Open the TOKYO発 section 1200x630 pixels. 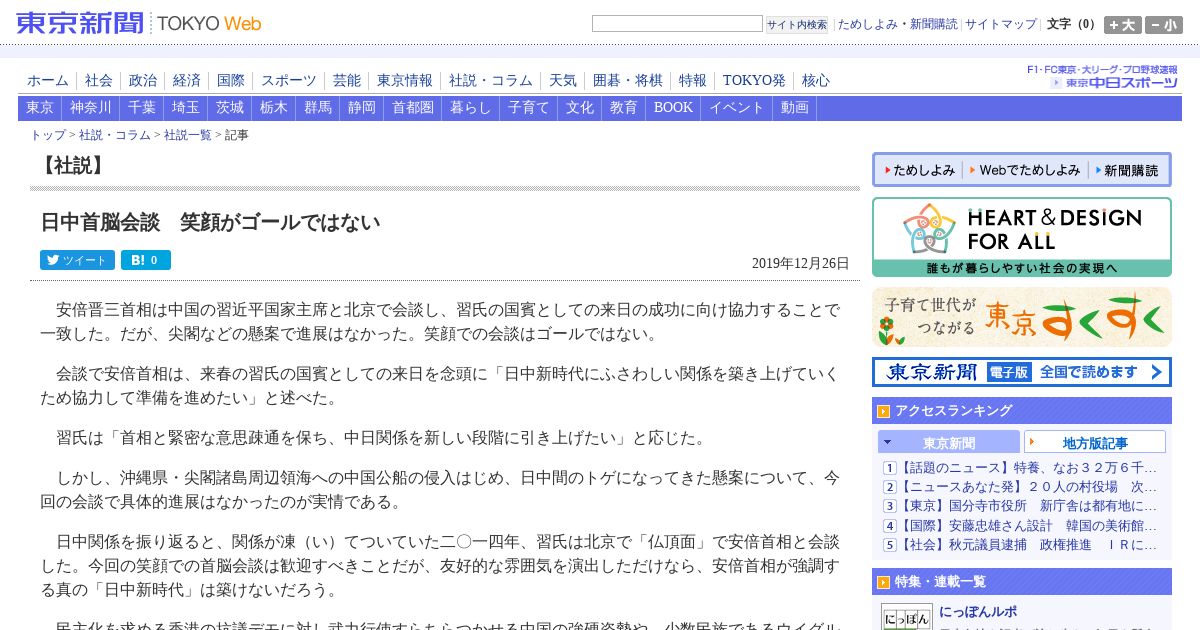pos(754,80)
